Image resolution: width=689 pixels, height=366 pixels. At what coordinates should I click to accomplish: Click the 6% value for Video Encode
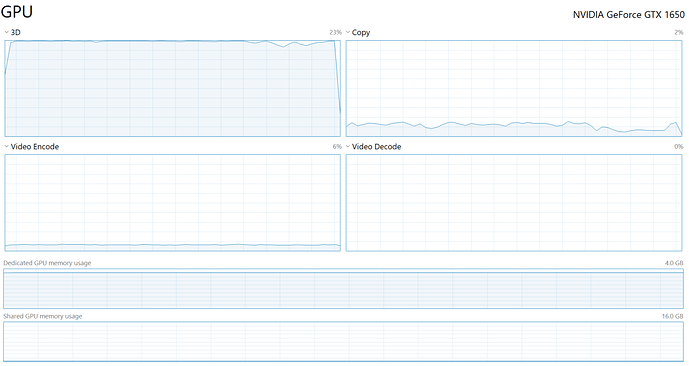tap(337, 146)
